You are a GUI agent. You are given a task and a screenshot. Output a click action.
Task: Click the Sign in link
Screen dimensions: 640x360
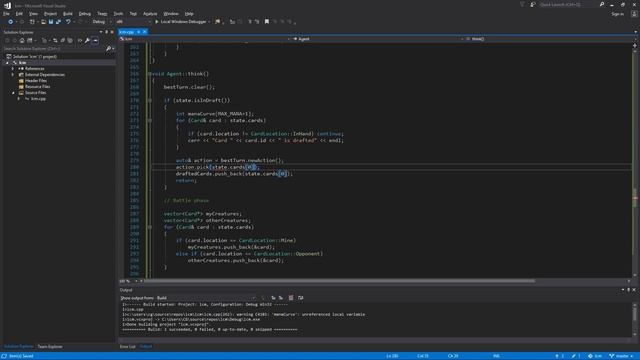pos(618,13)
